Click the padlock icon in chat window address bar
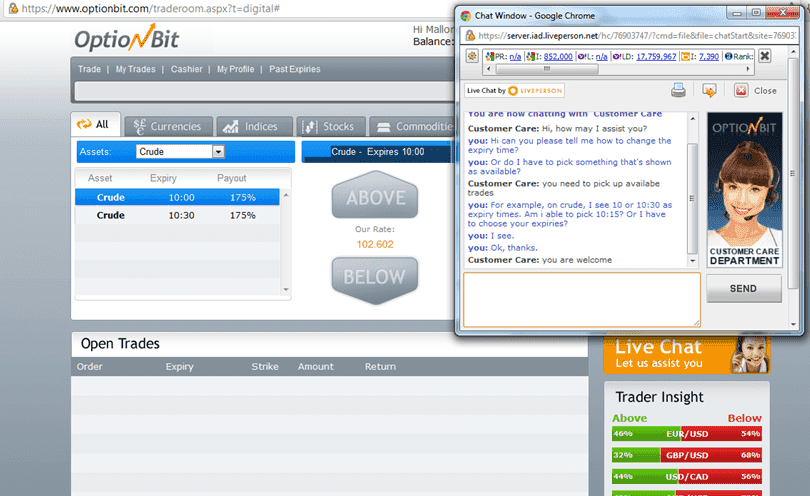810x496 pixels. tap(470, 35)
